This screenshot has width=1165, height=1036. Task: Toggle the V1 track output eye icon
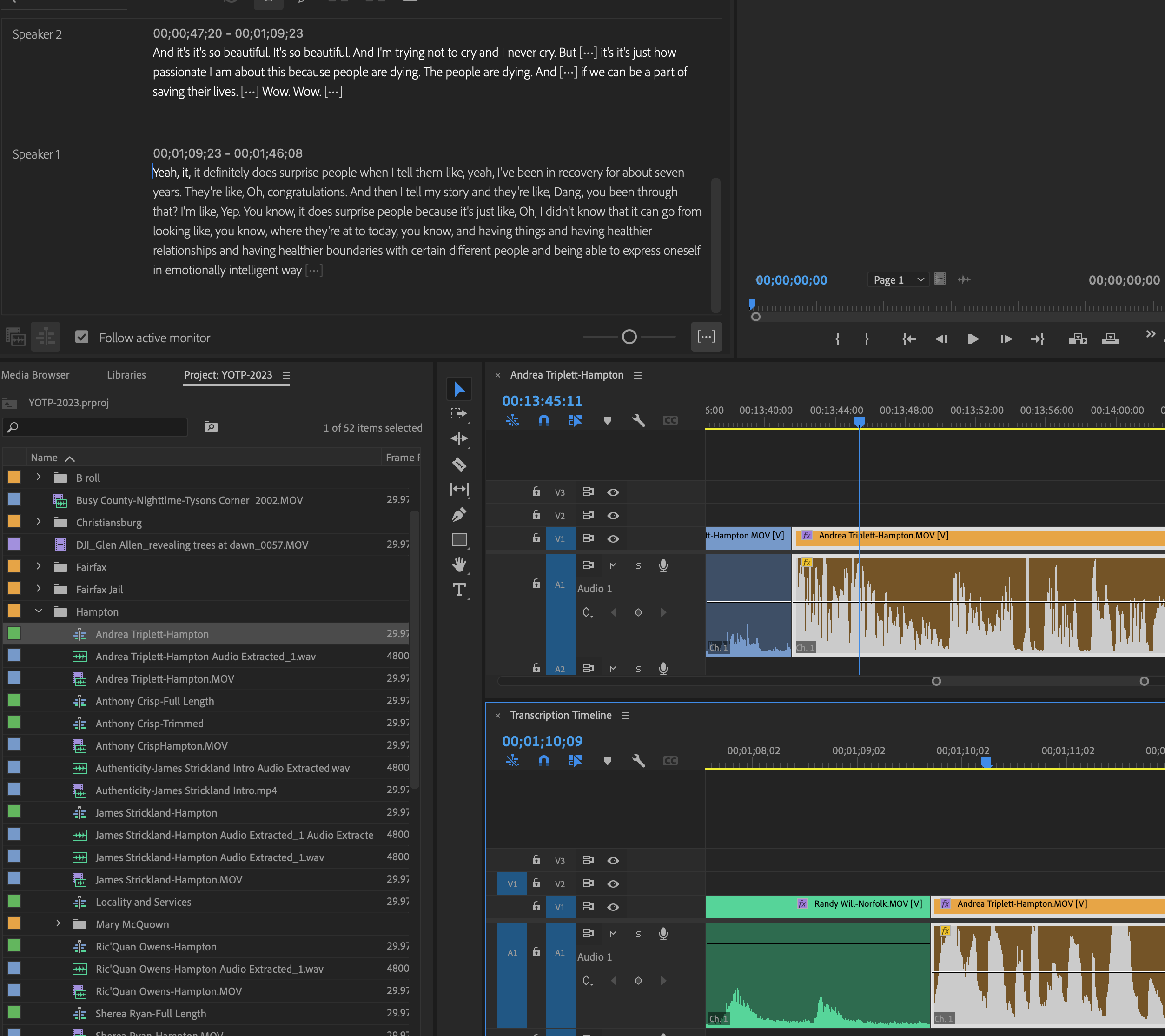coord(613,538)
